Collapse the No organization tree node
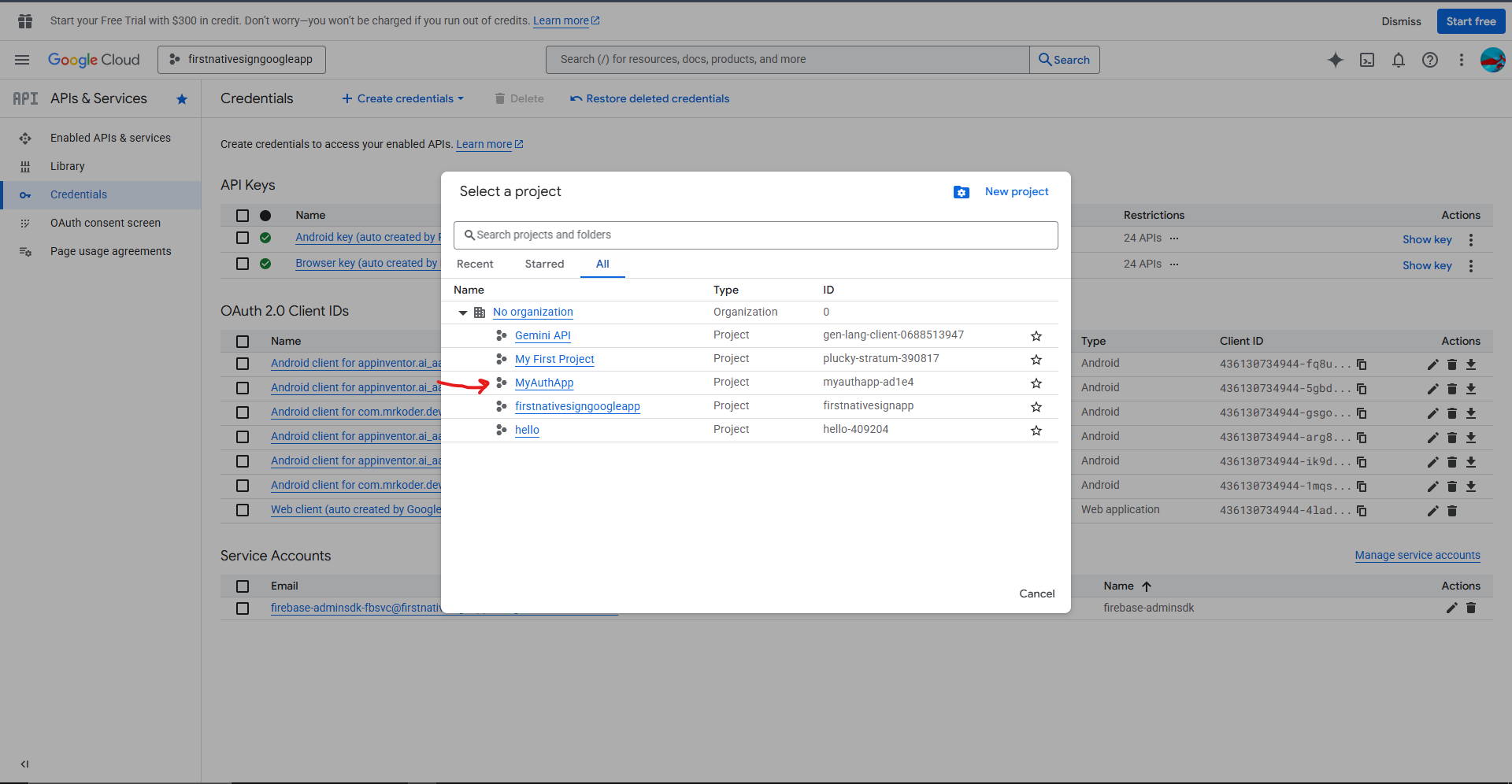This screenshot has width=1512, height=784. (x=463, y=312)
